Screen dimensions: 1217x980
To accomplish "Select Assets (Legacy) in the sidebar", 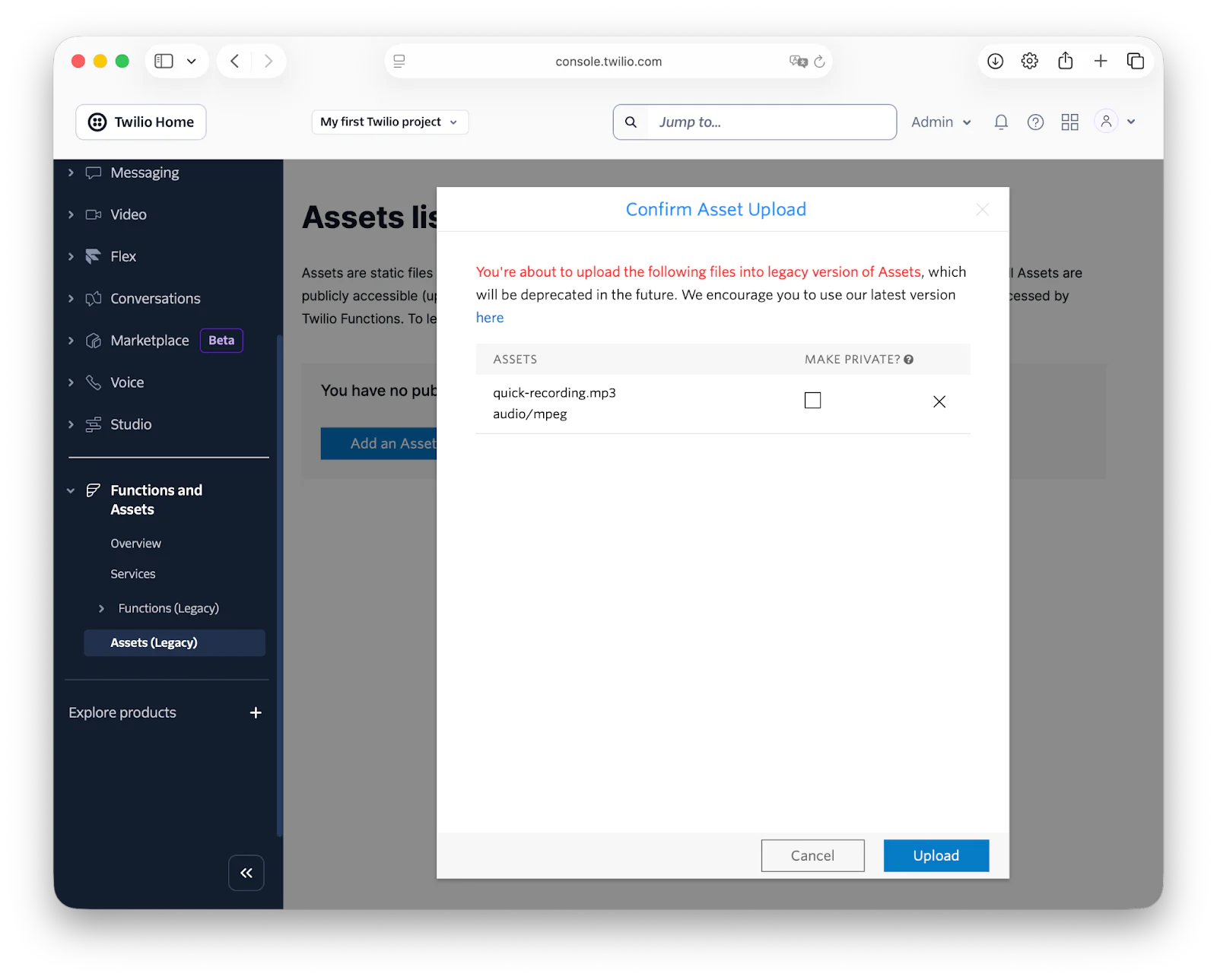I will pos(154,642).
